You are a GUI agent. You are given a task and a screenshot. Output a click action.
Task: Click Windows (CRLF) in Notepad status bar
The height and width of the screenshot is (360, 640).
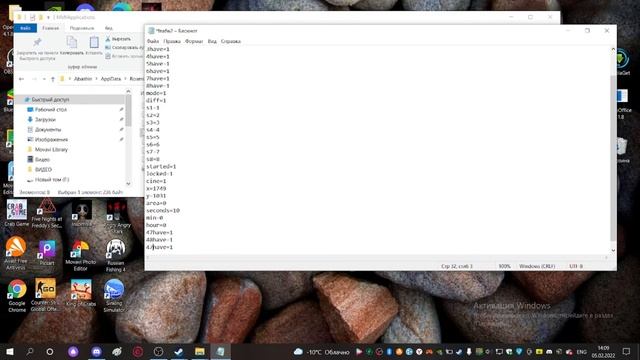pos(537,266)
